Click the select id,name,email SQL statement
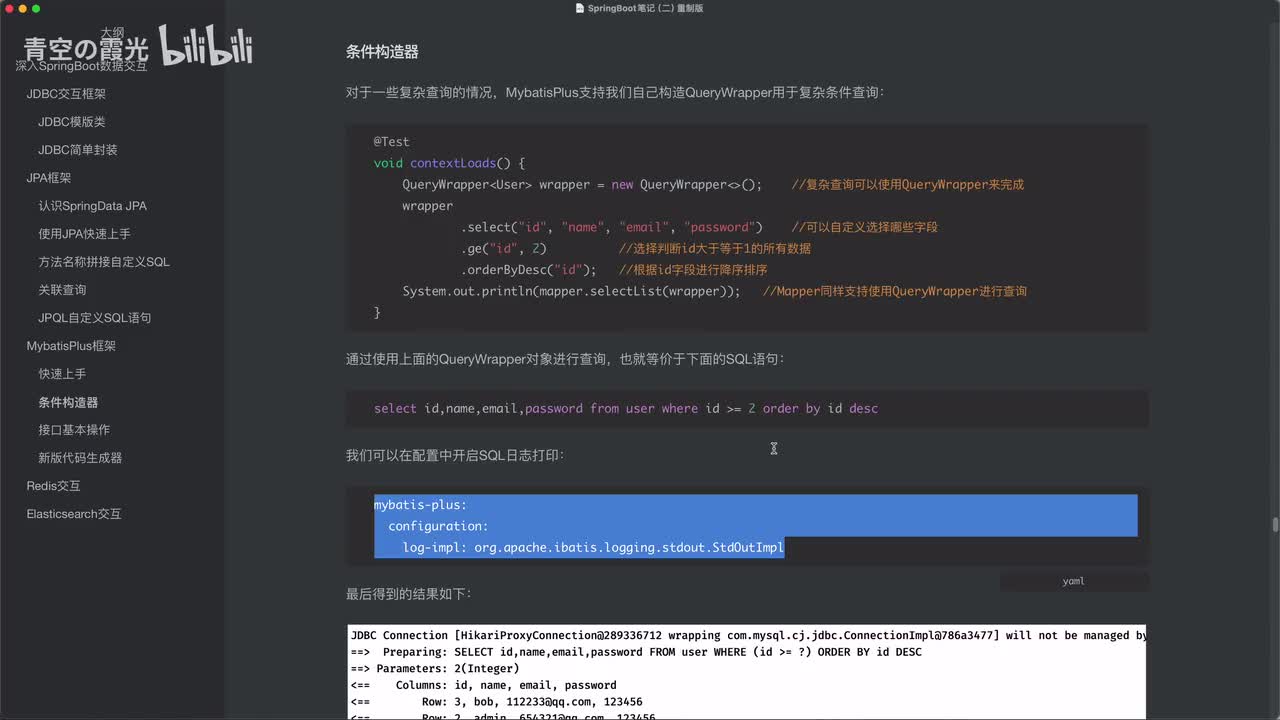The width and height of the screenshot is (1280, 720). coord(626,409)
